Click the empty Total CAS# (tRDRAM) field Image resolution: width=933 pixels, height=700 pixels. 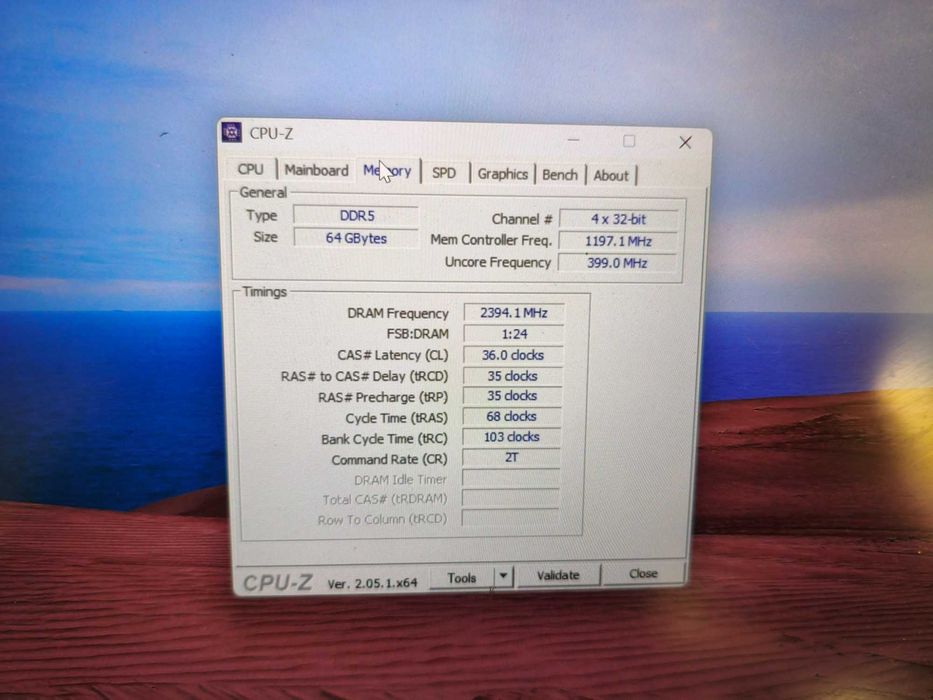pyautogui.click(x=511, y=498)
